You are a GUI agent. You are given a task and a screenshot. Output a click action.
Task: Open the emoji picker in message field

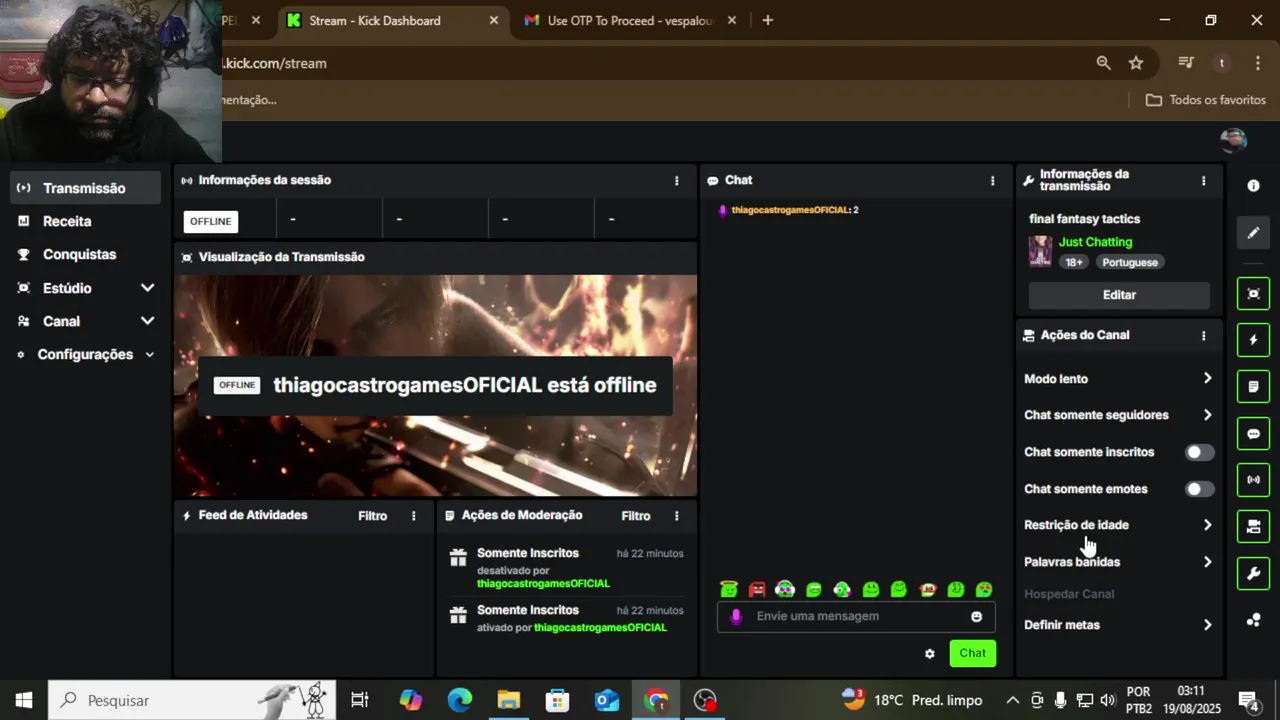point(977,616)
